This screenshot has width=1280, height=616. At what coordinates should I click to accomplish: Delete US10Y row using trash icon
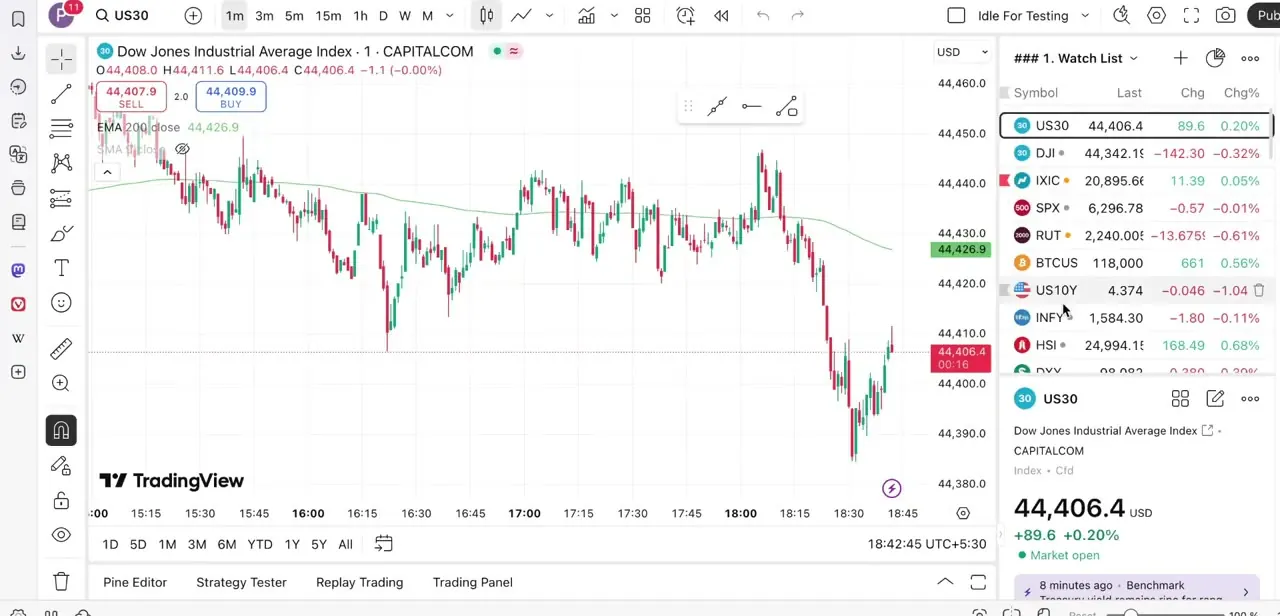click(1259, 290)
